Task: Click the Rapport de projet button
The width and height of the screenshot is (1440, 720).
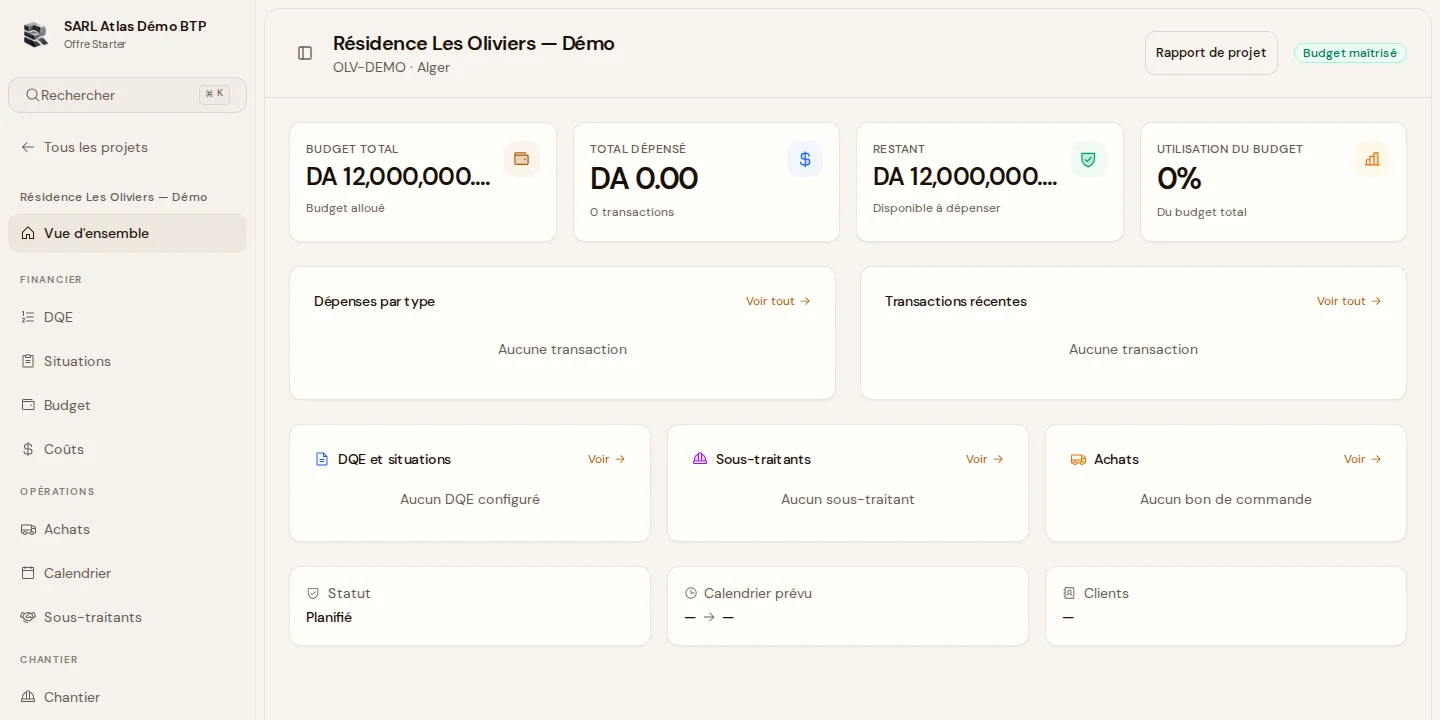Action: click(1211, 53)
